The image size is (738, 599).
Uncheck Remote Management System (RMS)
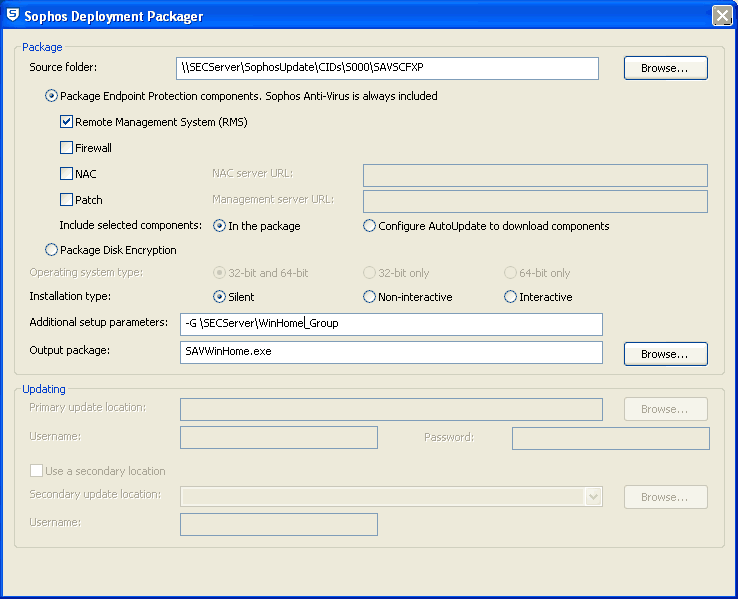click(66, 122)
